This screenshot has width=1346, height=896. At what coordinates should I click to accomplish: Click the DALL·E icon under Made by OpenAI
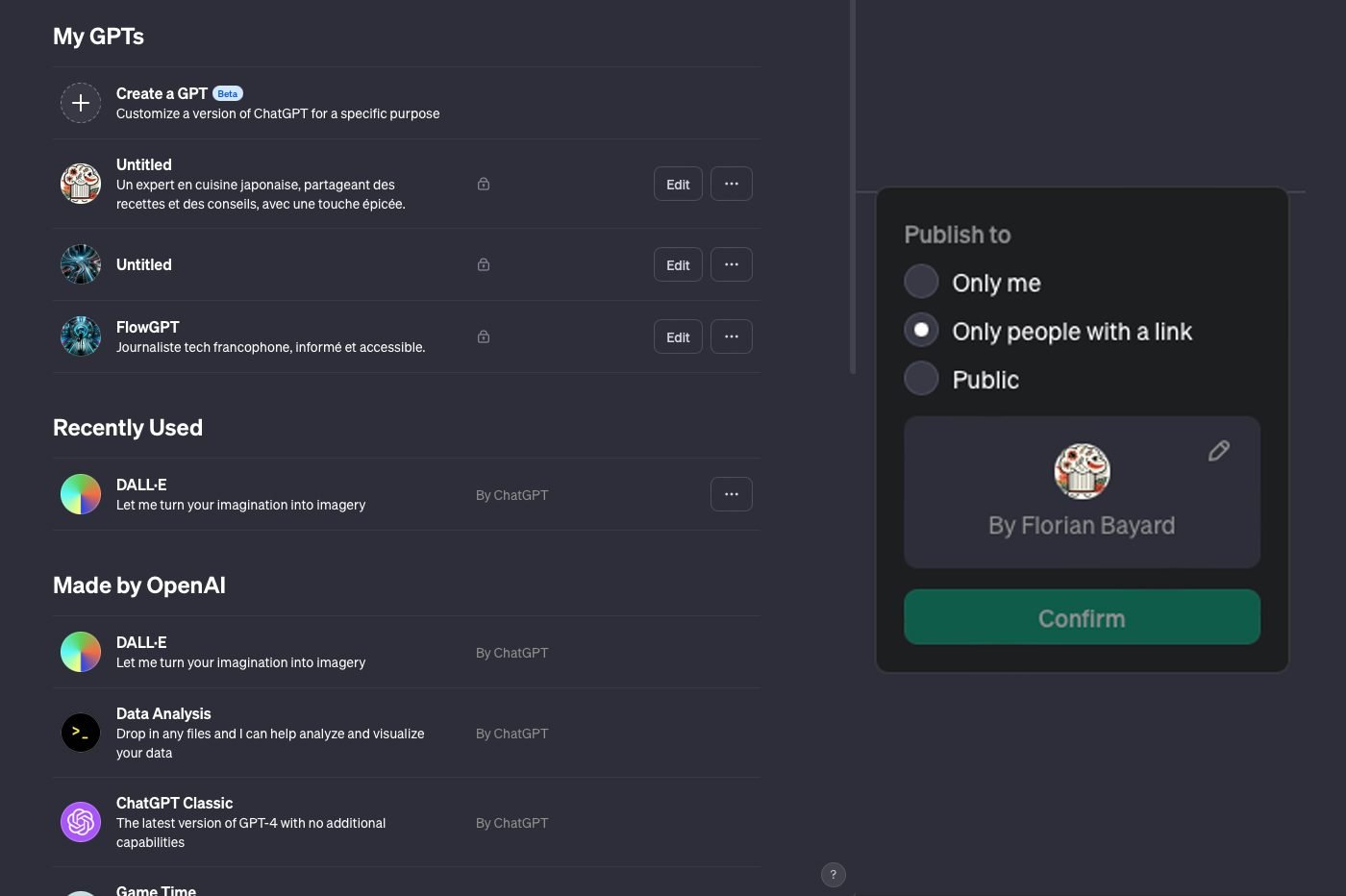coord(81,652)
